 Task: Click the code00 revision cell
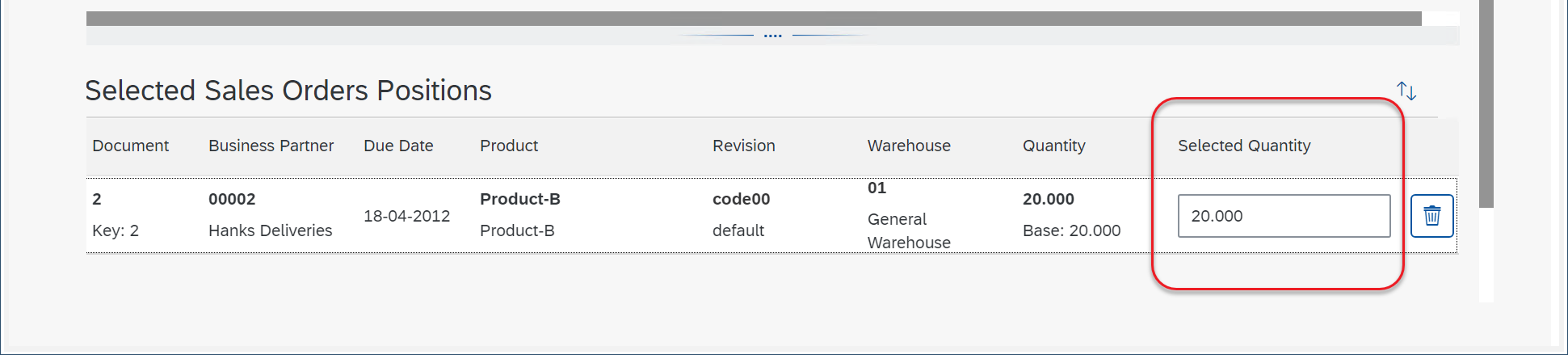(x=741, y=199)
